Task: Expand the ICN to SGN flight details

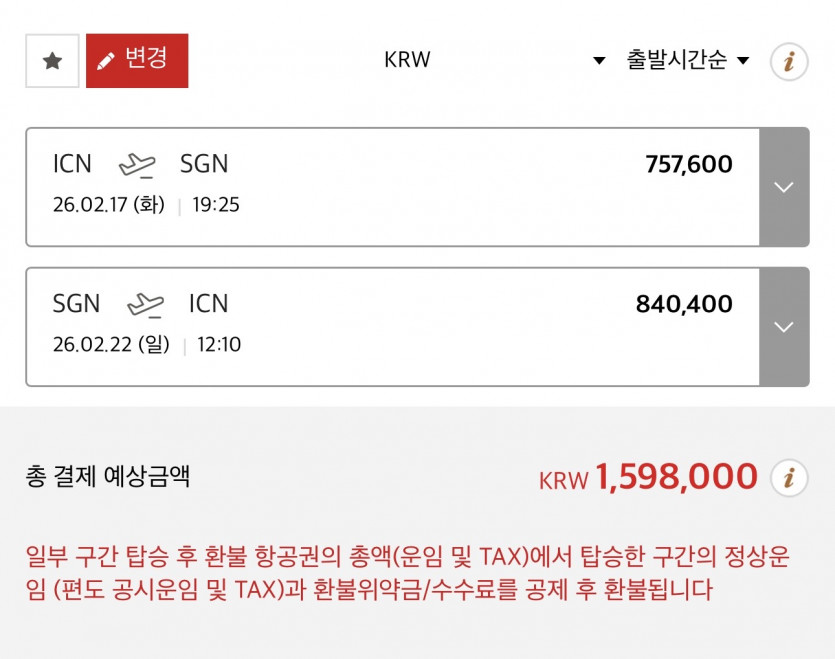Action: (784, 187)
